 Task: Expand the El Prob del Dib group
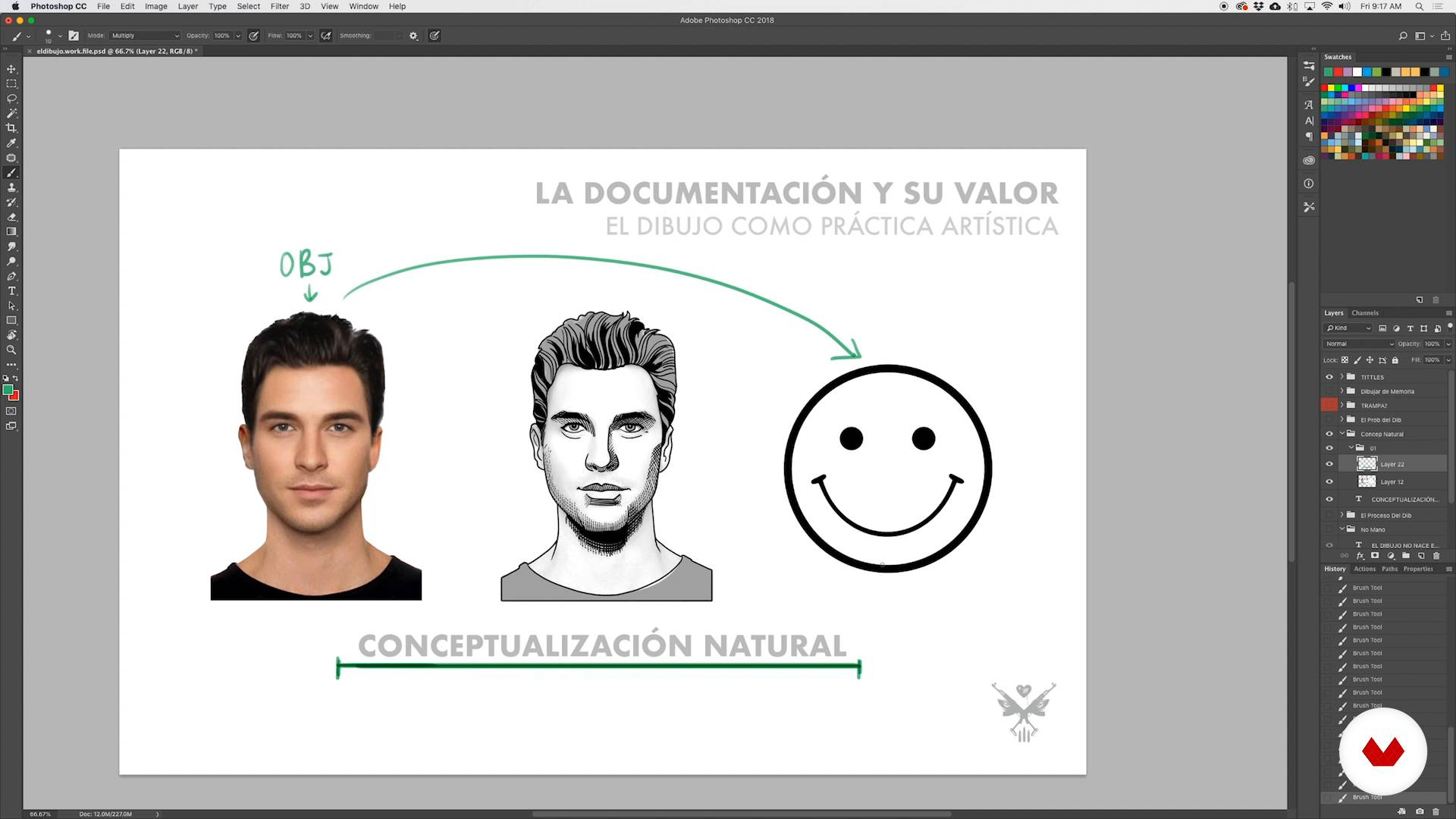tap(1341, 419)
